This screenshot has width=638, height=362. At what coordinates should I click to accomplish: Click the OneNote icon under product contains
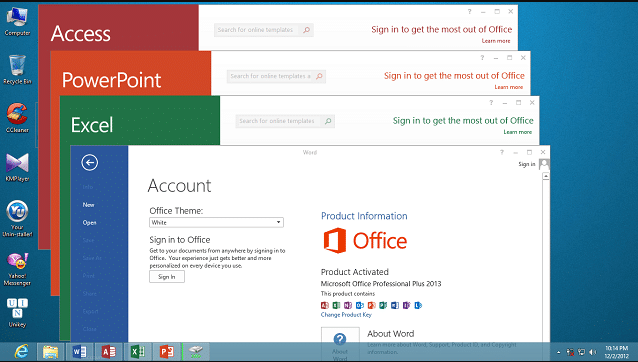(348, 305)
